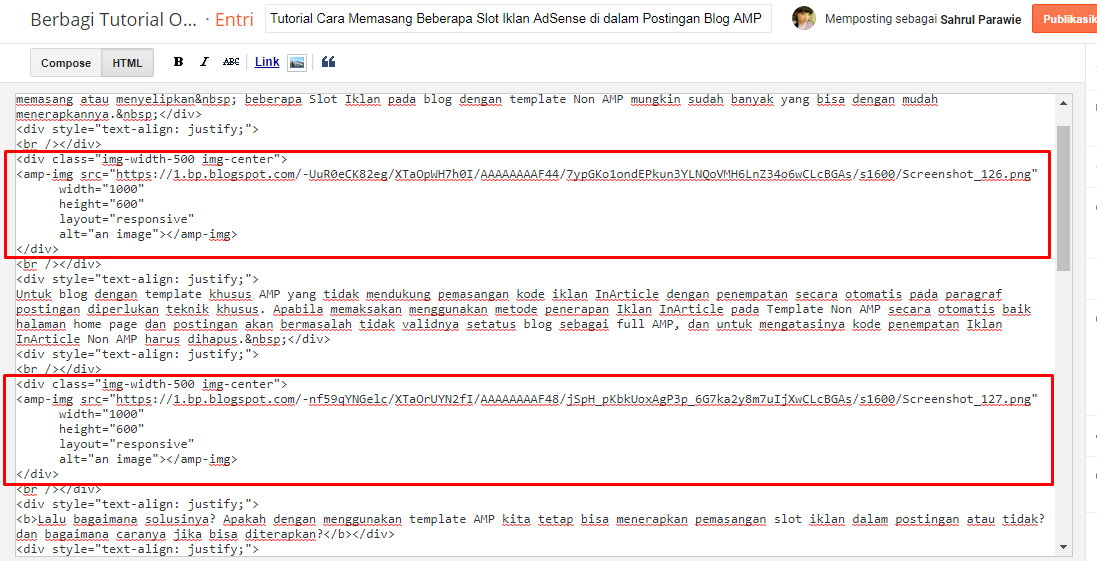The image size is (1097, 561).
Task: Select the HTML editing mode tab
Action: pyautogui.click(x=127, y=63)
